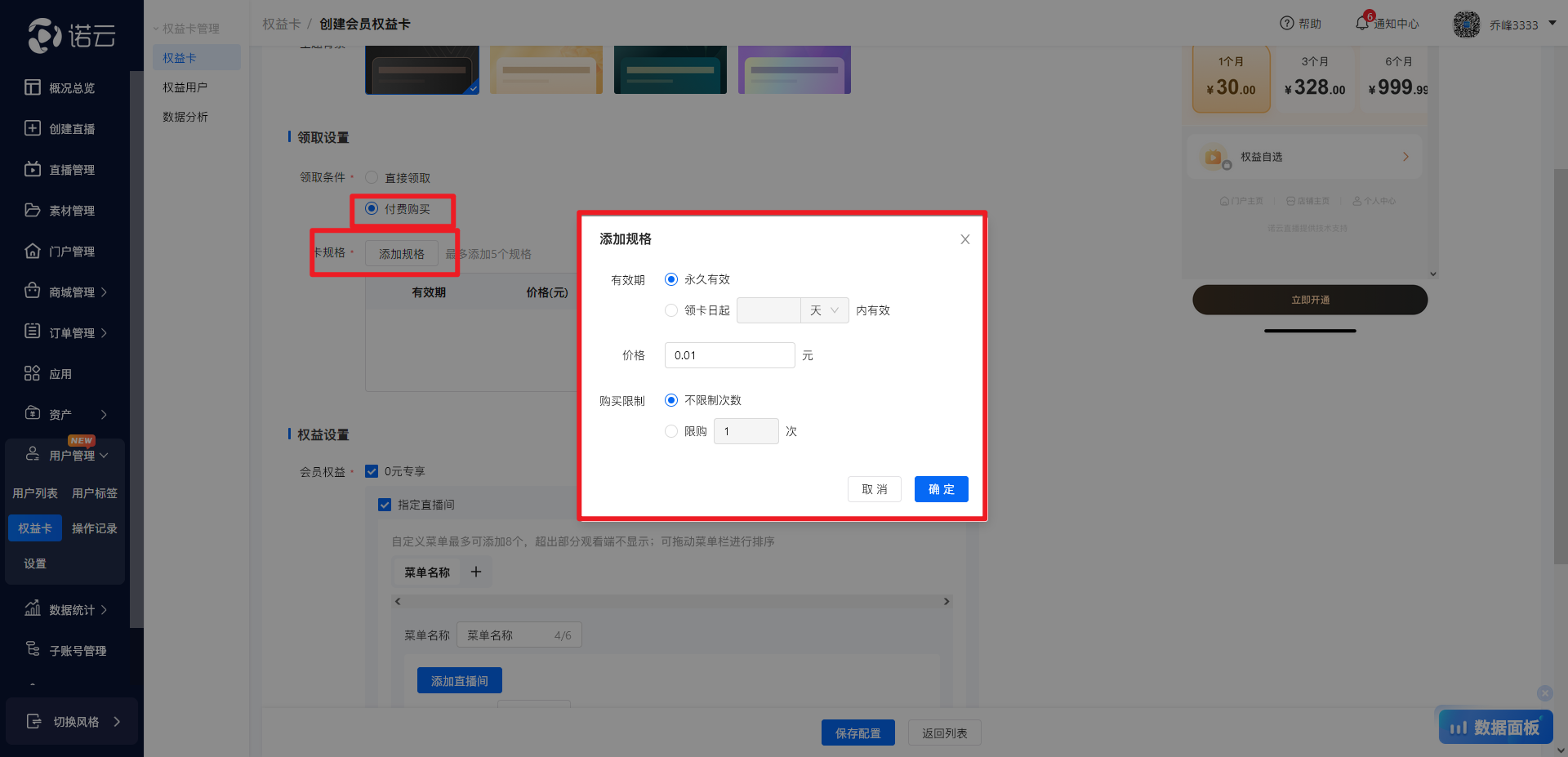Uncheck the 0元专享 checkbox
The image size is (1568, 757).
coord(372,471)
